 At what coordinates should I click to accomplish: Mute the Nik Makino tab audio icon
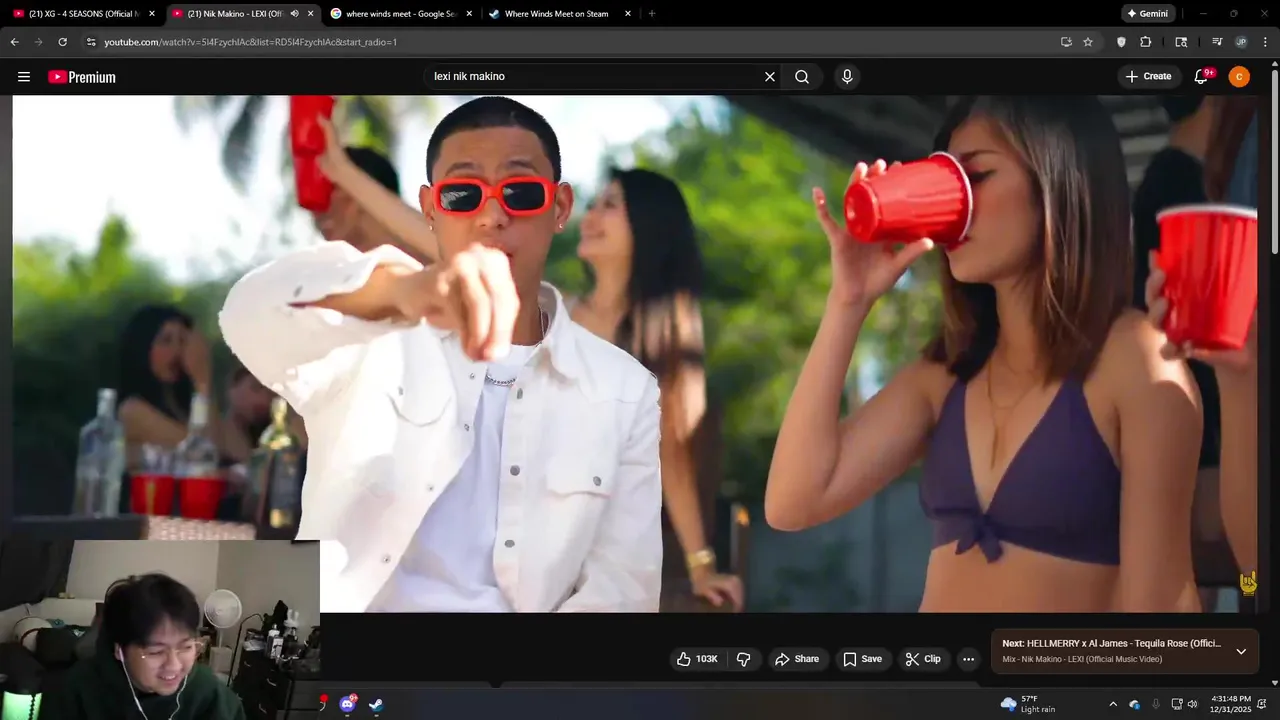[x=294, y=14]
